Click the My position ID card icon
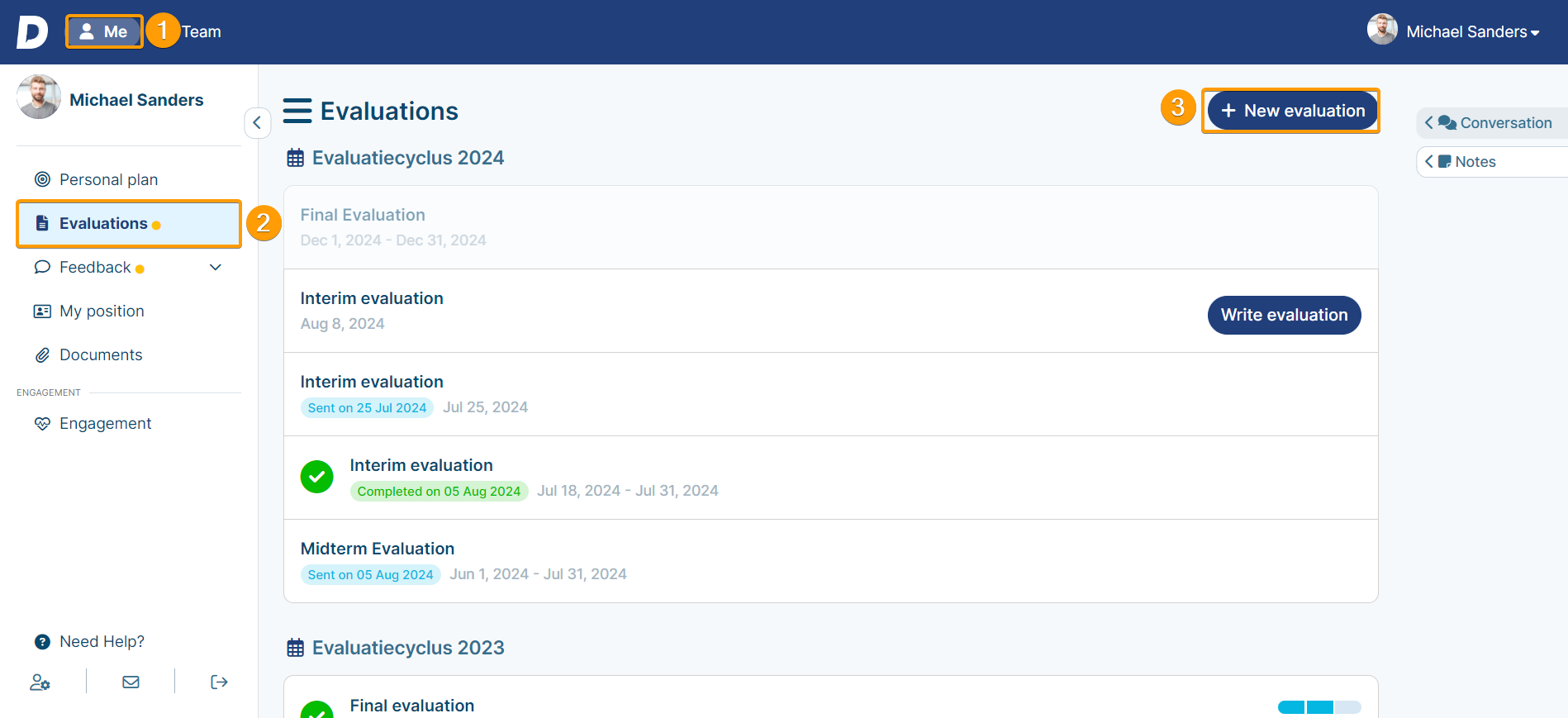Screen dimensions: 1568x718 42,311
